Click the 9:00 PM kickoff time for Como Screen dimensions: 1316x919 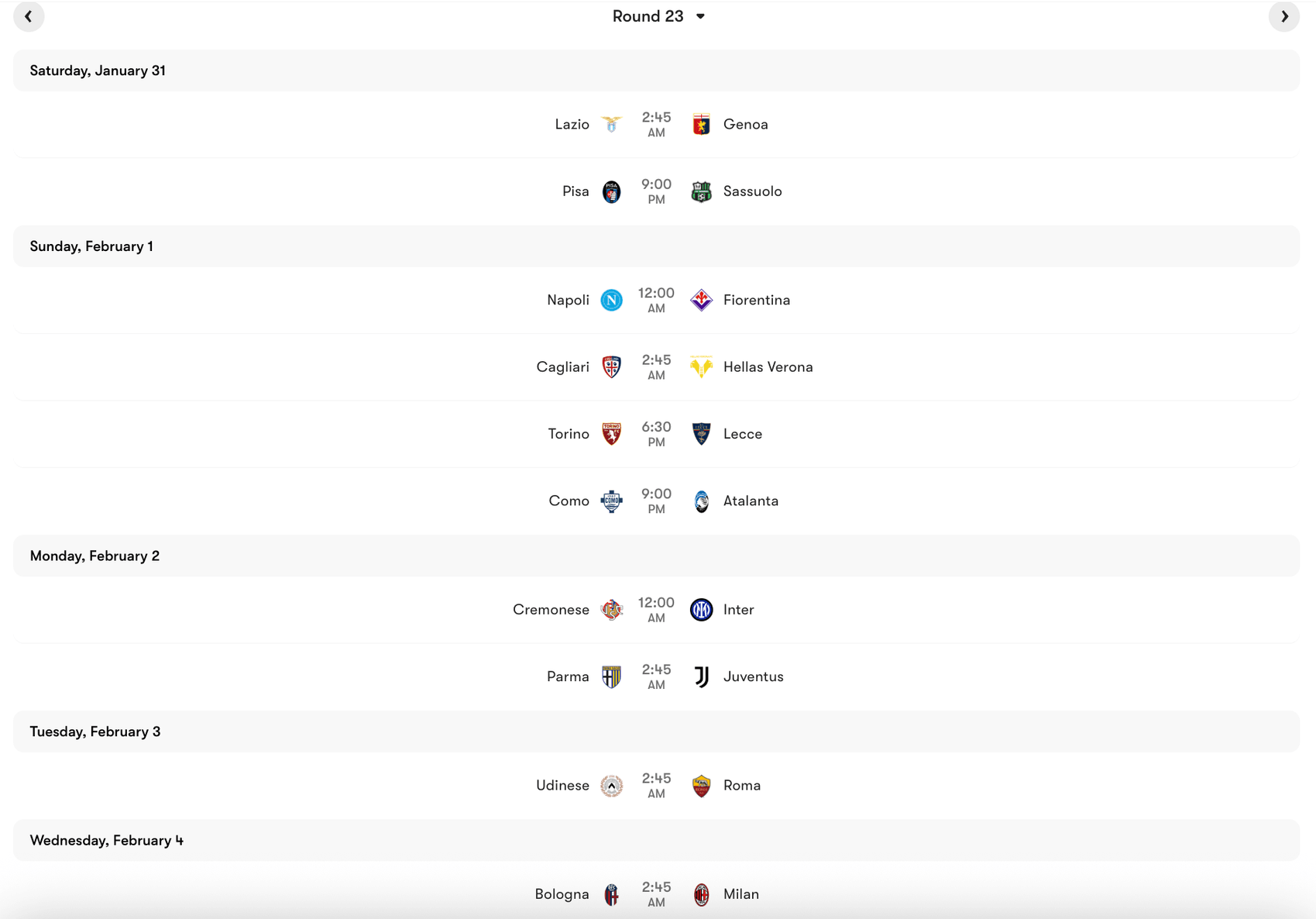[657, 501]
